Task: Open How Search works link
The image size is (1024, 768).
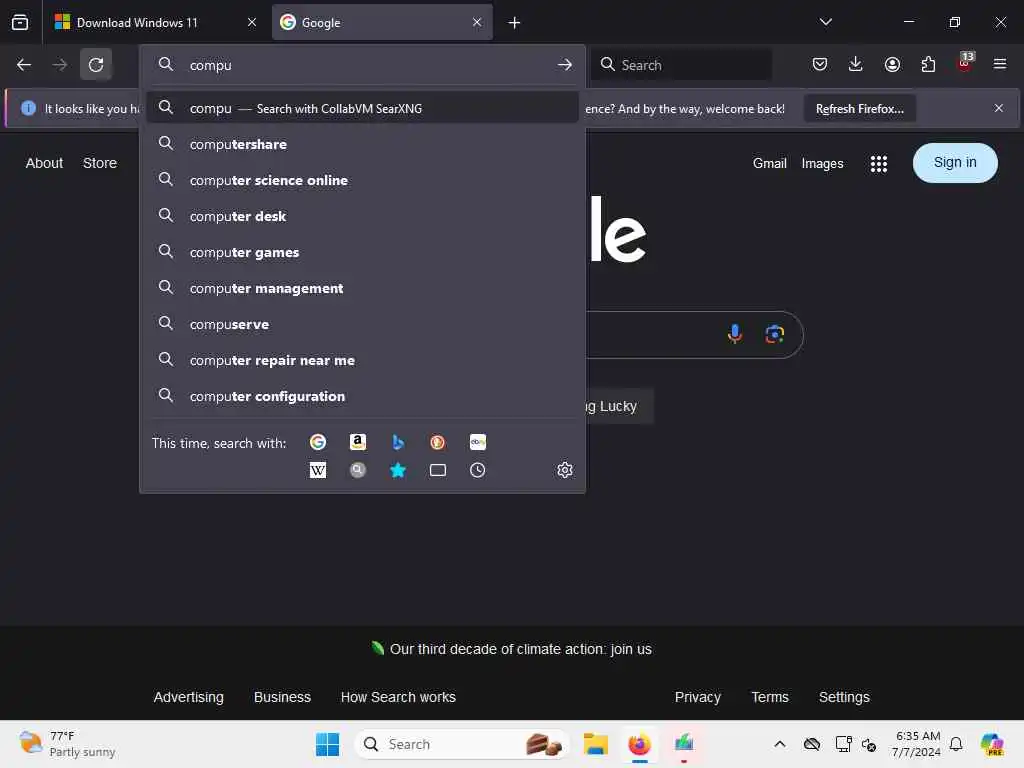Action: (x=398, y=697)
